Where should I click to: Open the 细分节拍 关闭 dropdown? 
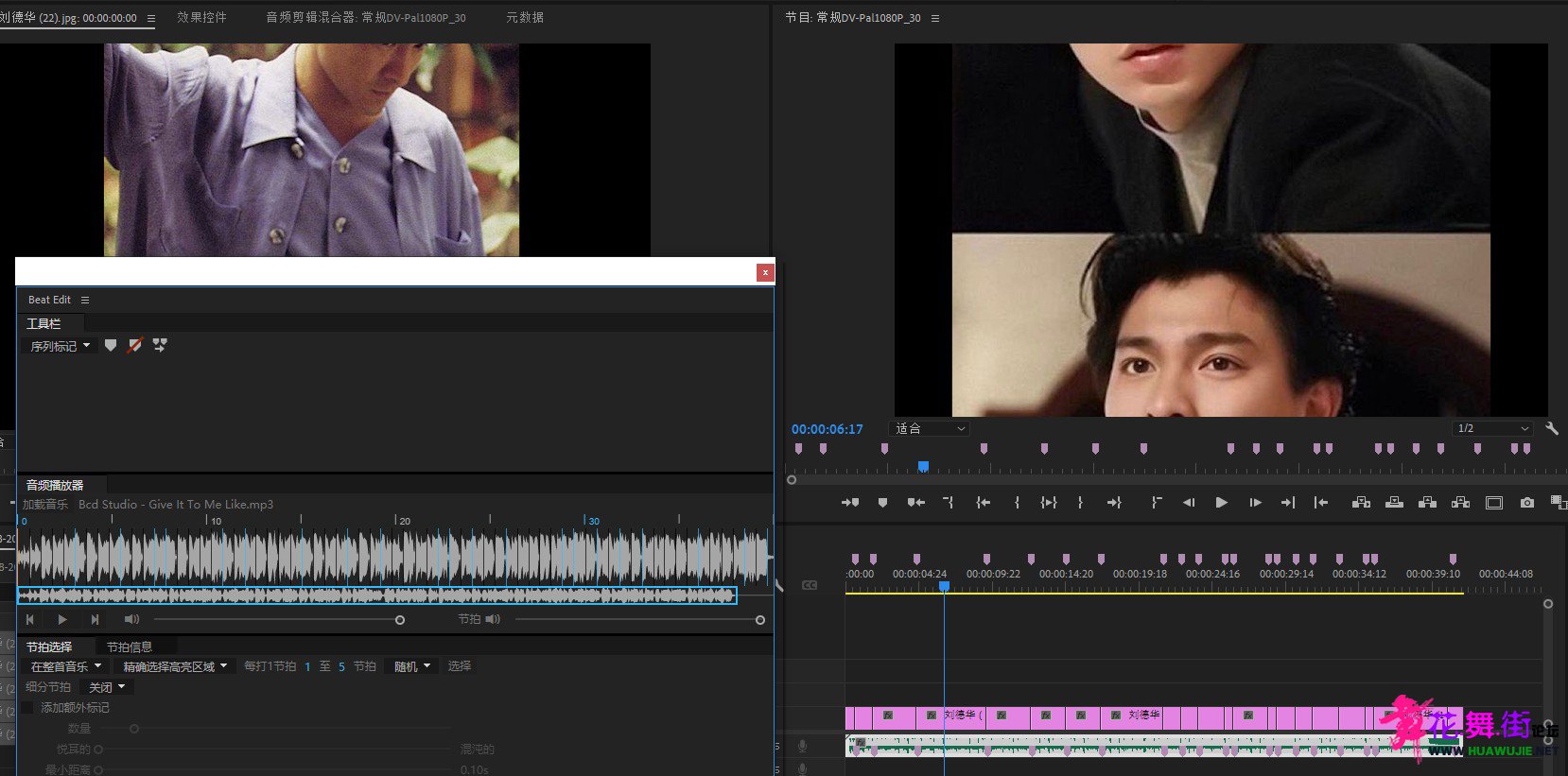(106, 687)
